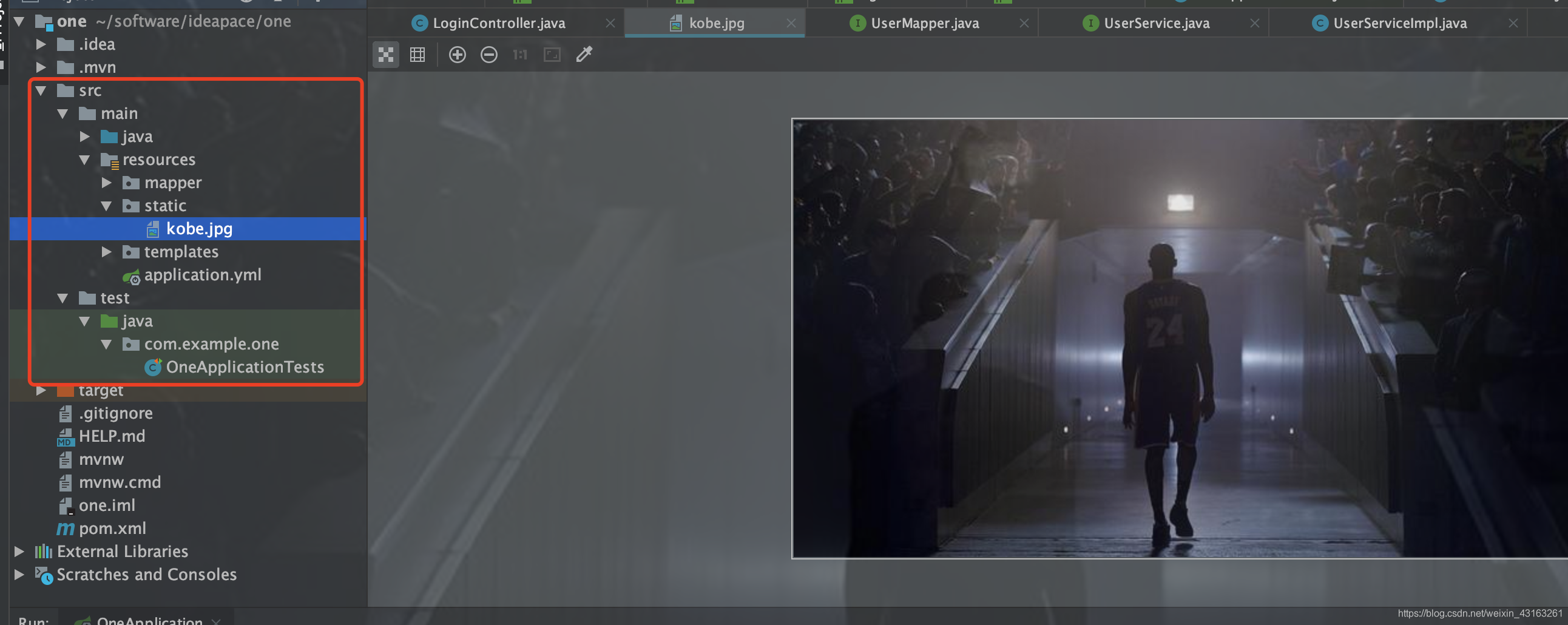Click the HELP.md markdown file icon
Viewport: 1568px width, 625px height.
pos(65,437)
